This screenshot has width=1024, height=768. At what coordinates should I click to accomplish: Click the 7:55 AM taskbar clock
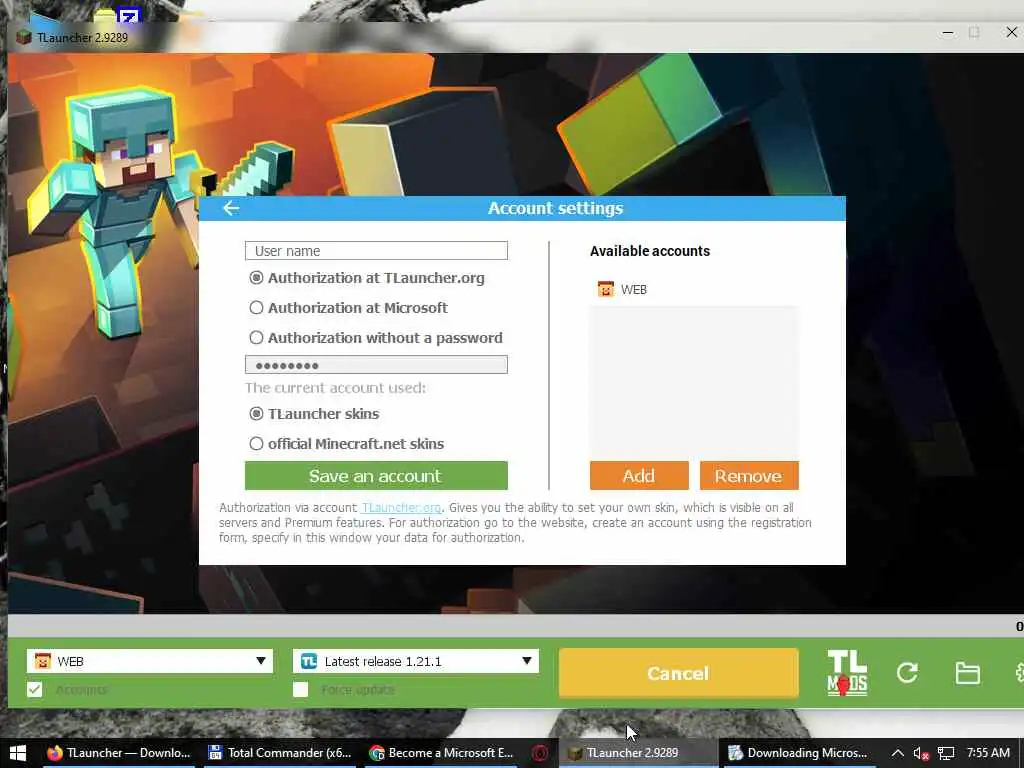coord(988,753)
